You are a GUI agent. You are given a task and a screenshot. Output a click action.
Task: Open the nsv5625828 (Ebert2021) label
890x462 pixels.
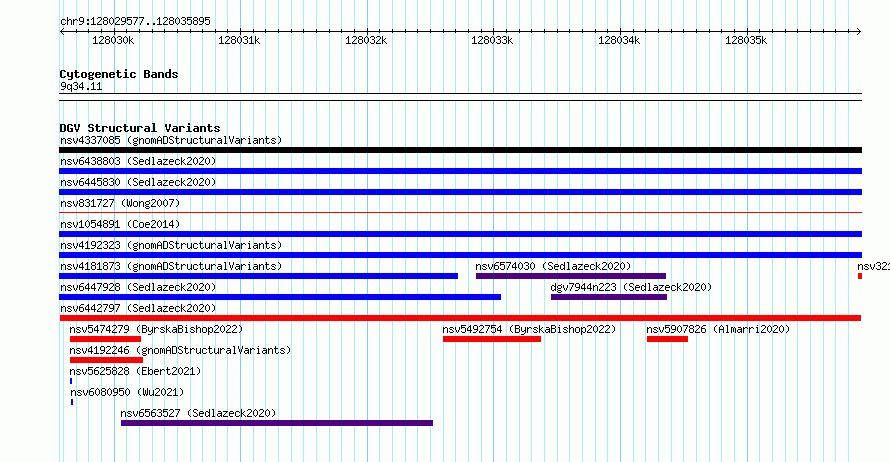click(135, 371)
